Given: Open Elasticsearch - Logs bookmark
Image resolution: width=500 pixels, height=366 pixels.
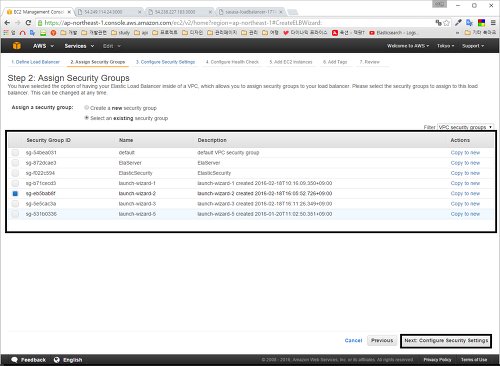Looking at the screenshot, I should pyautogui.click(x=394, y=33).
